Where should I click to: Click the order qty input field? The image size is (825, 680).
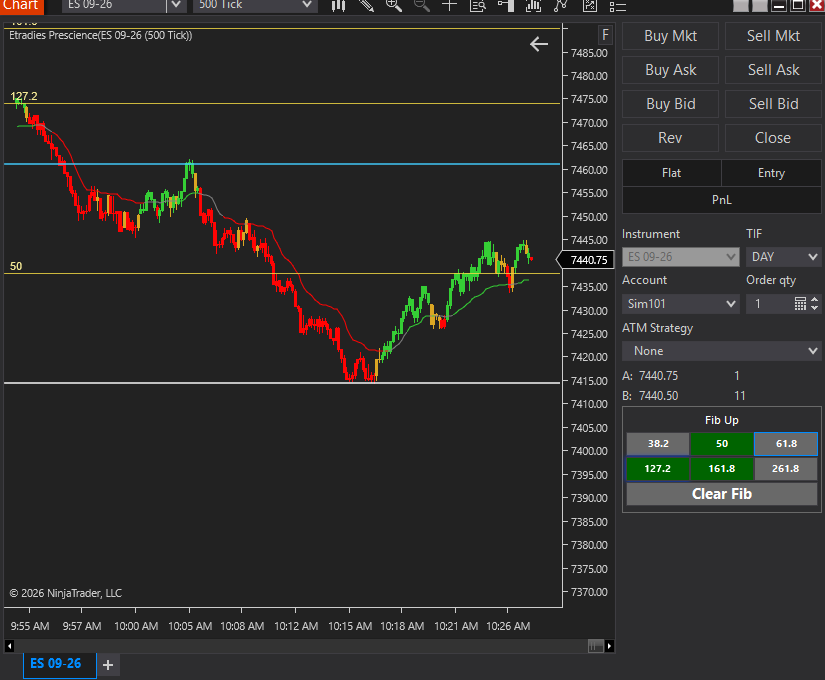pyautogui.click(x=770, y=304)
